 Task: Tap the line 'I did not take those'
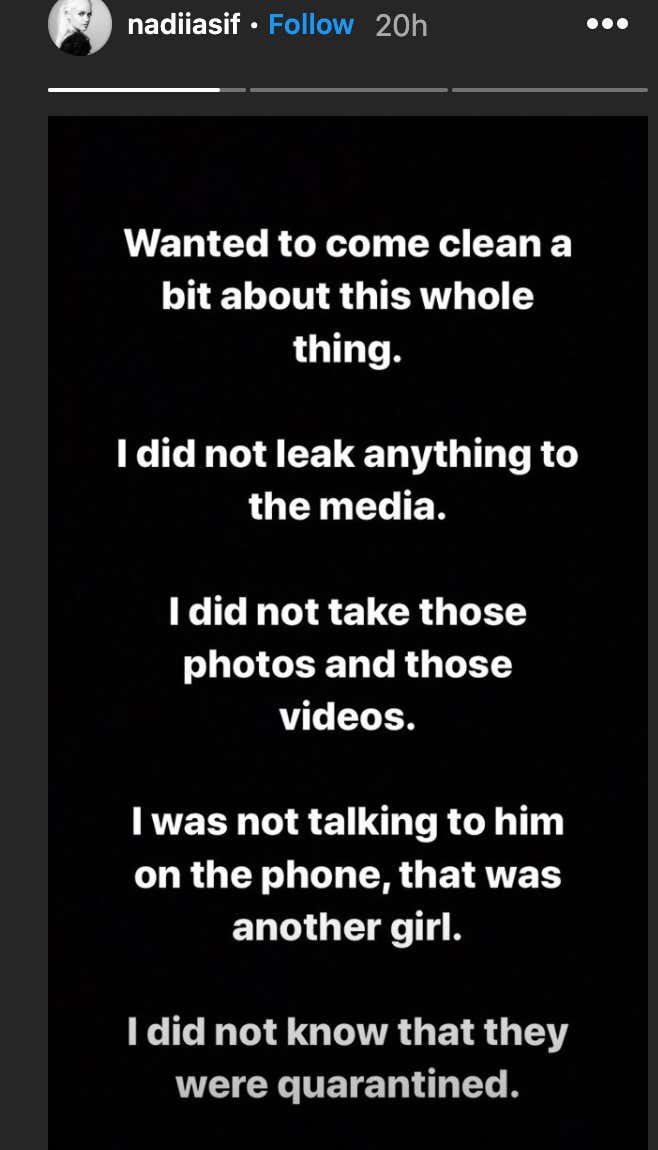[348, 612]
